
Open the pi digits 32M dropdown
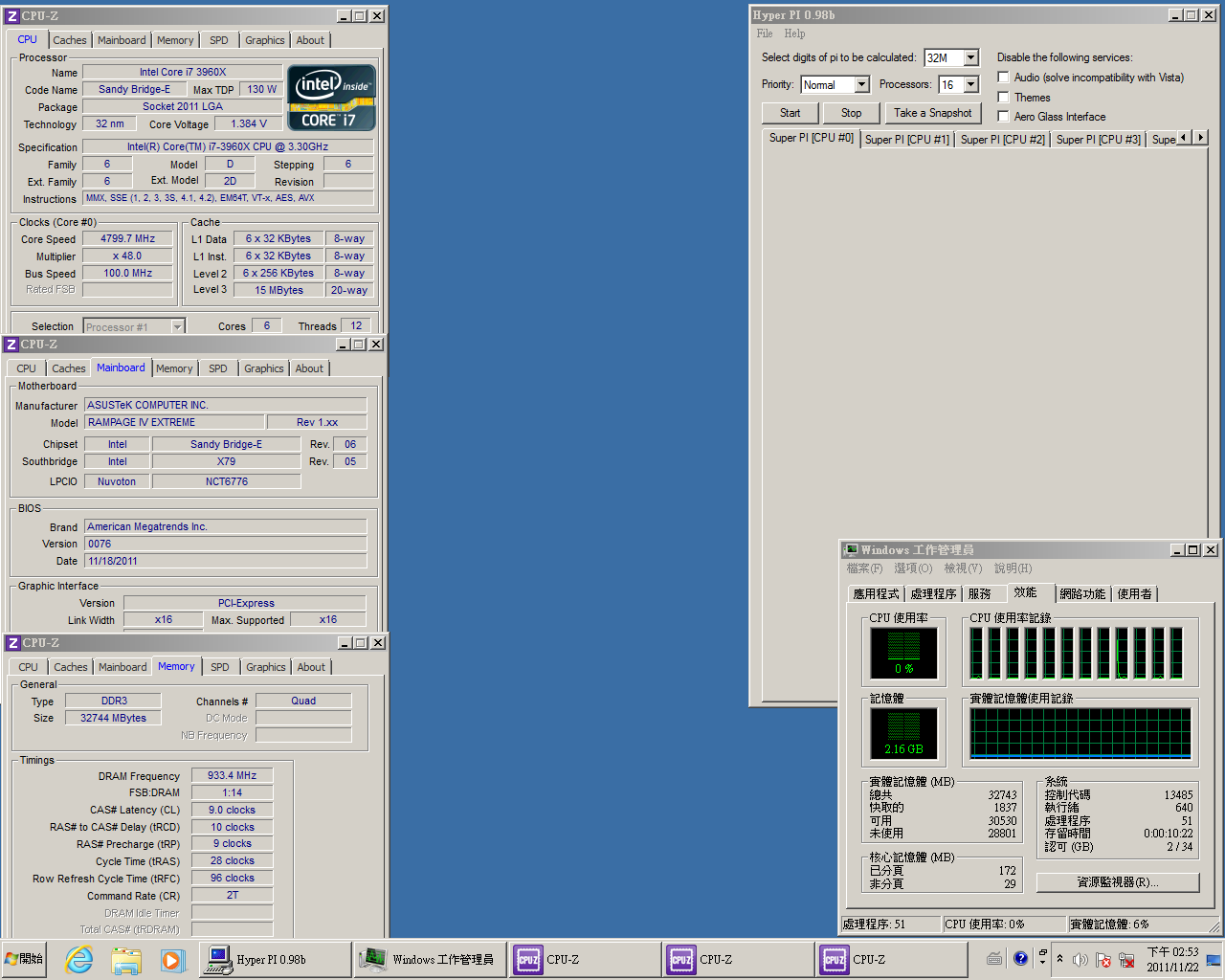(x=970, y=57)
